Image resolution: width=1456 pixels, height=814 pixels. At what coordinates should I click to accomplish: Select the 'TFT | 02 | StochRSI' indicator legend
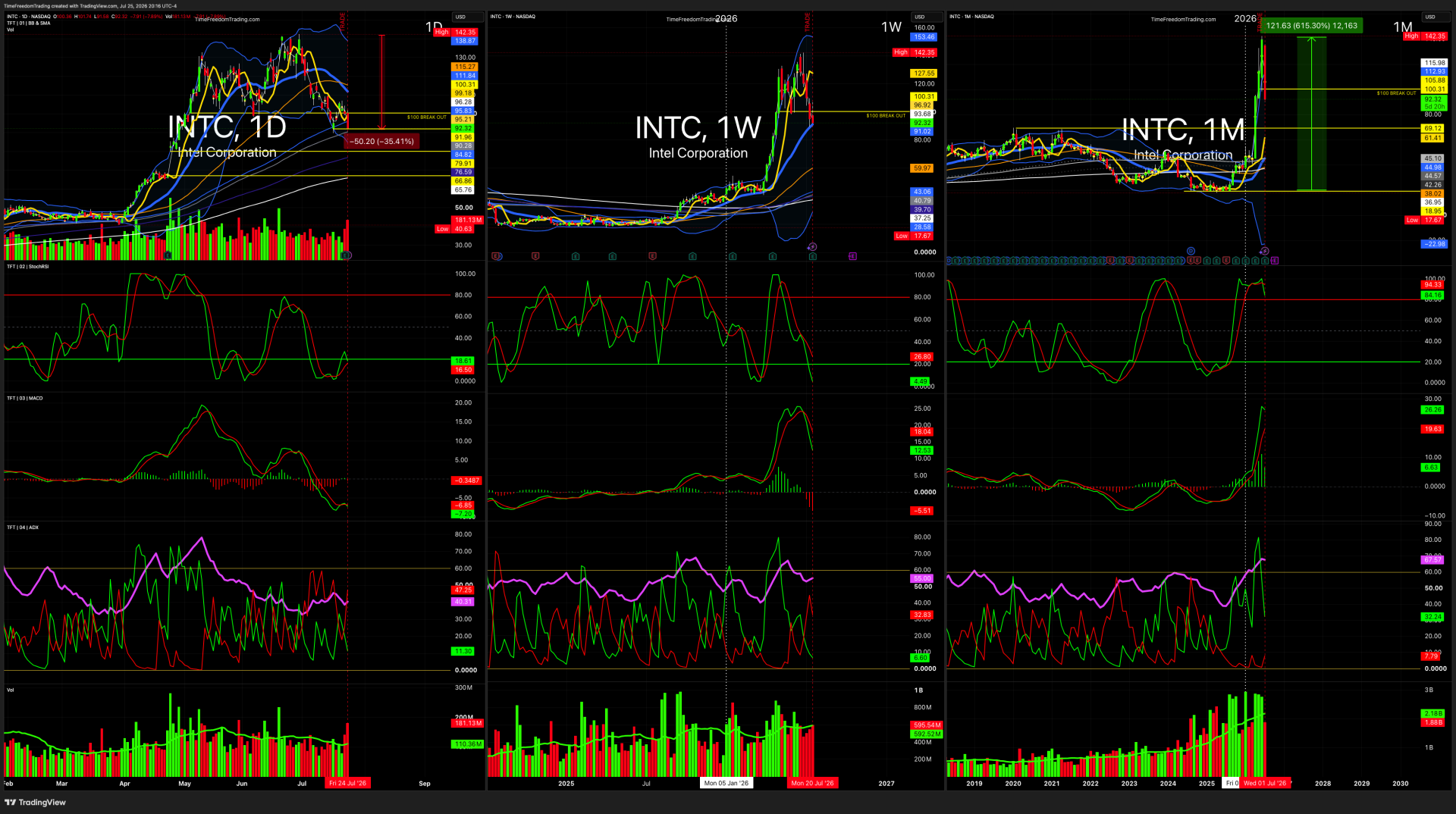tap(28, 267)
